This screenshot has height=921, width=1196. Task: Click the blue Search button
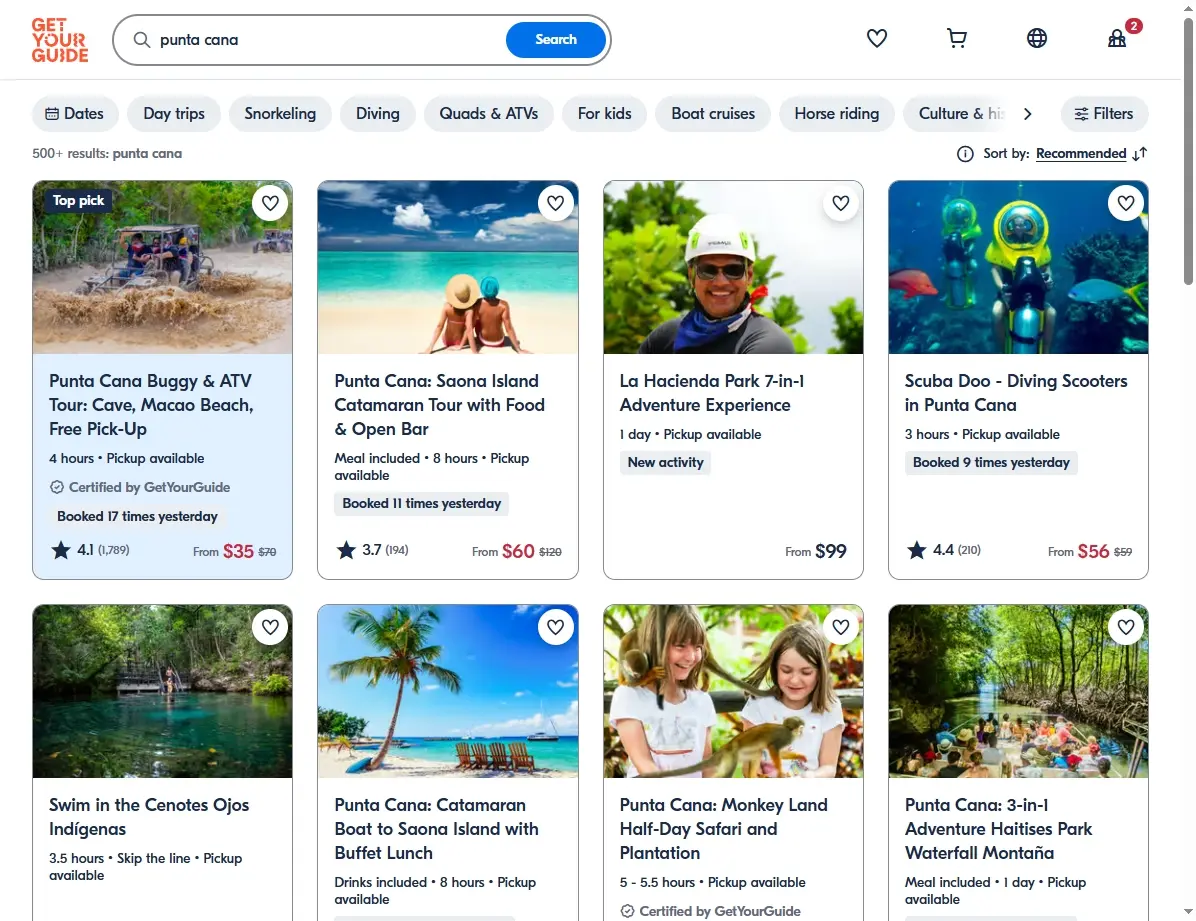556,40
